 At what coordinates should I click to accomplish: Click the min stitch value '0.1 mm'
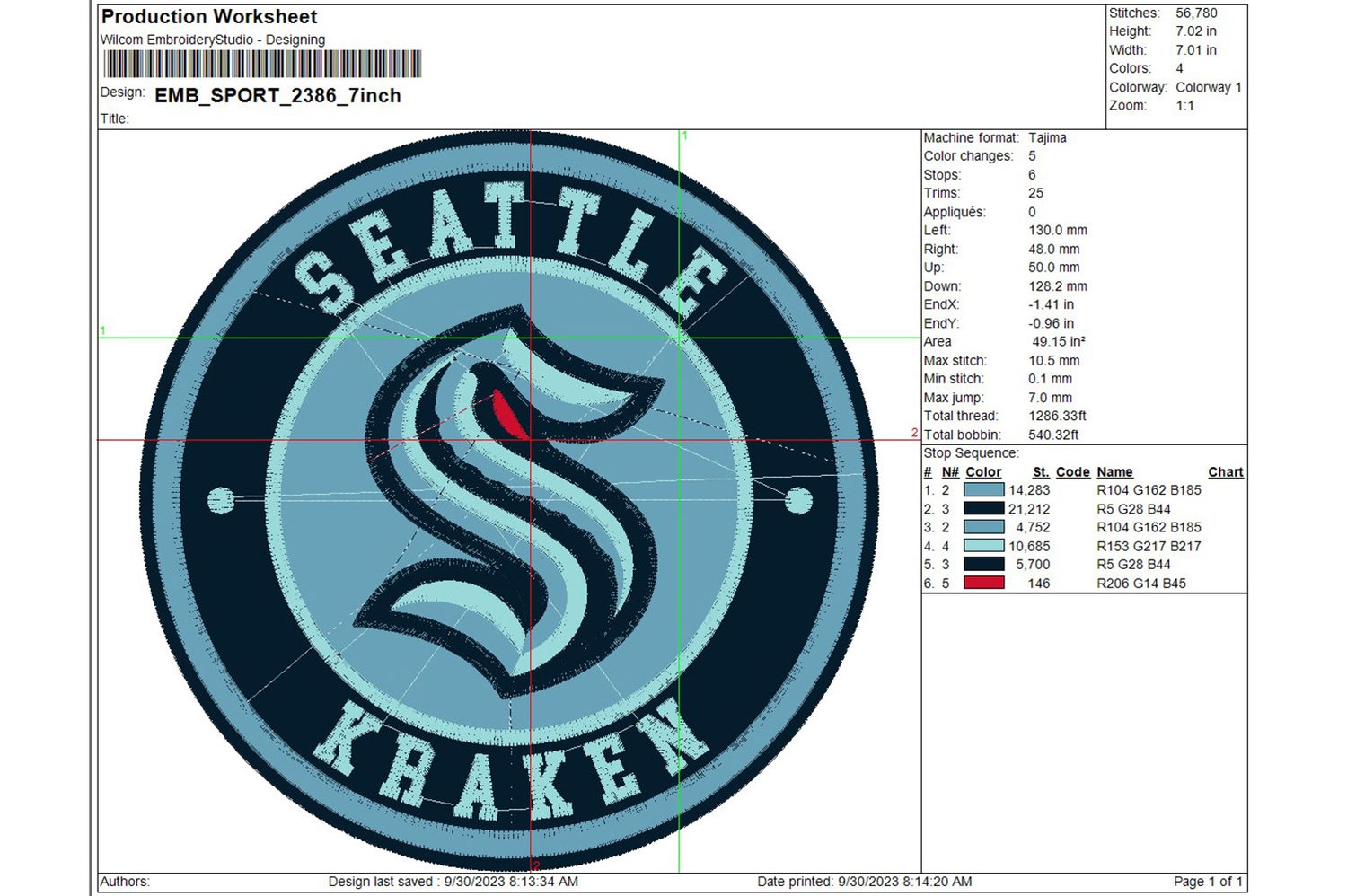tap(1051, 379)
